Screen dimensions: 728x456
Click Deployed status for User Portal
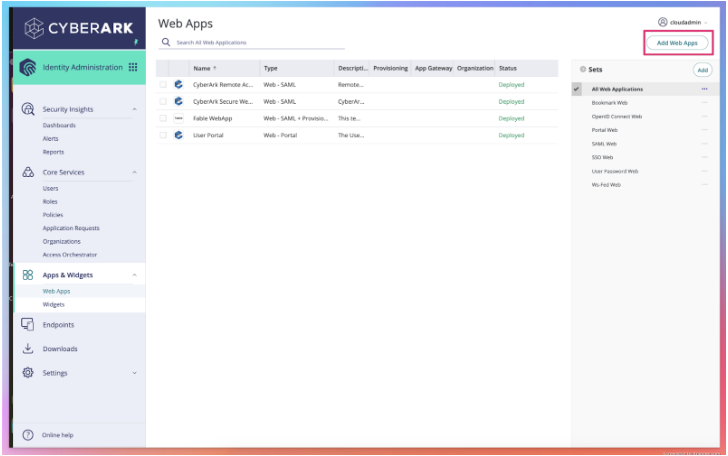511,135
